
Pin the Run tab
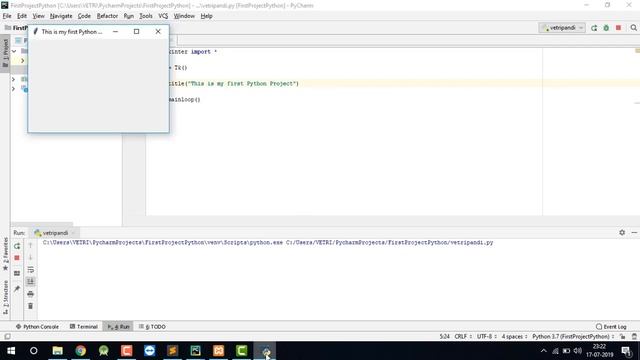click(x=17, y=289)
